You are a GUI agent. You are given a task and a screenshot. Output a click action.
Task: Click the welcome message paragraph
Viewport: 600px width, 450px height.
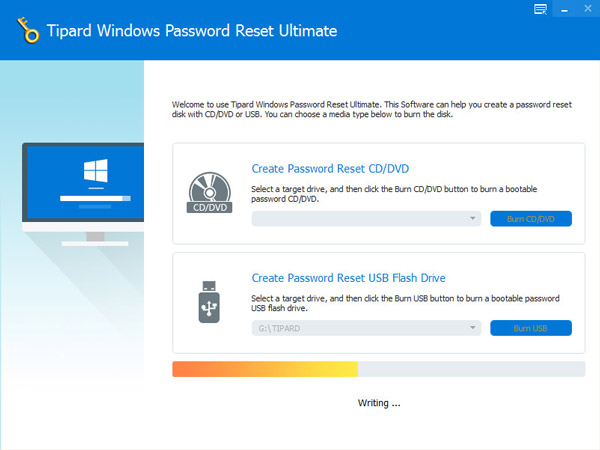pyautogui.click(x=372, y=109)
